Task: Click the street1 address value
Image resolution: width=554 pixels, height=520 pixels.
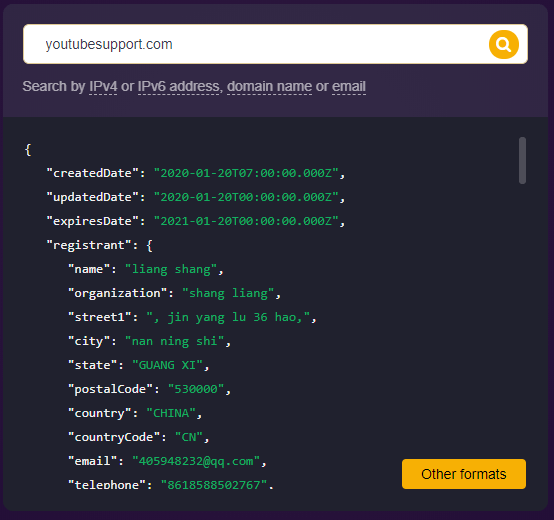Action: pyautogui.click(x=228, y=318)
